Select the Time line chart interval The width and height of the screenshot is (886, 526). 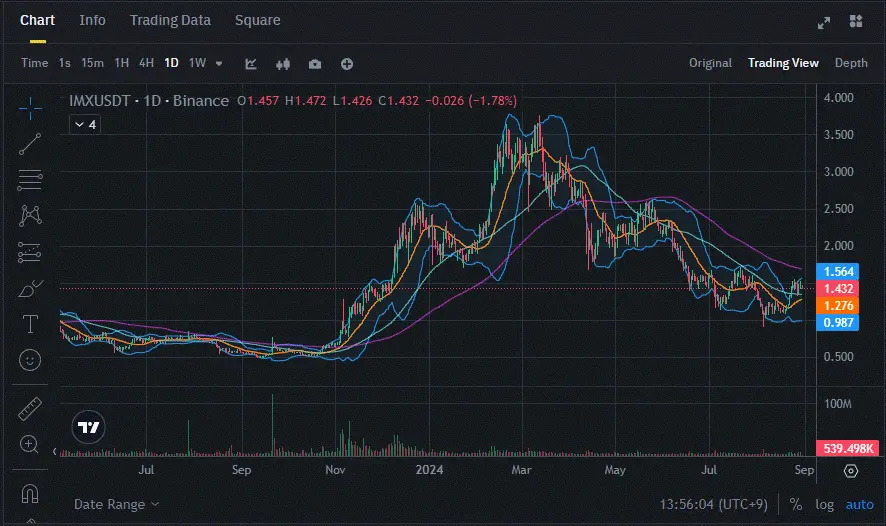(x=34, y=63)
